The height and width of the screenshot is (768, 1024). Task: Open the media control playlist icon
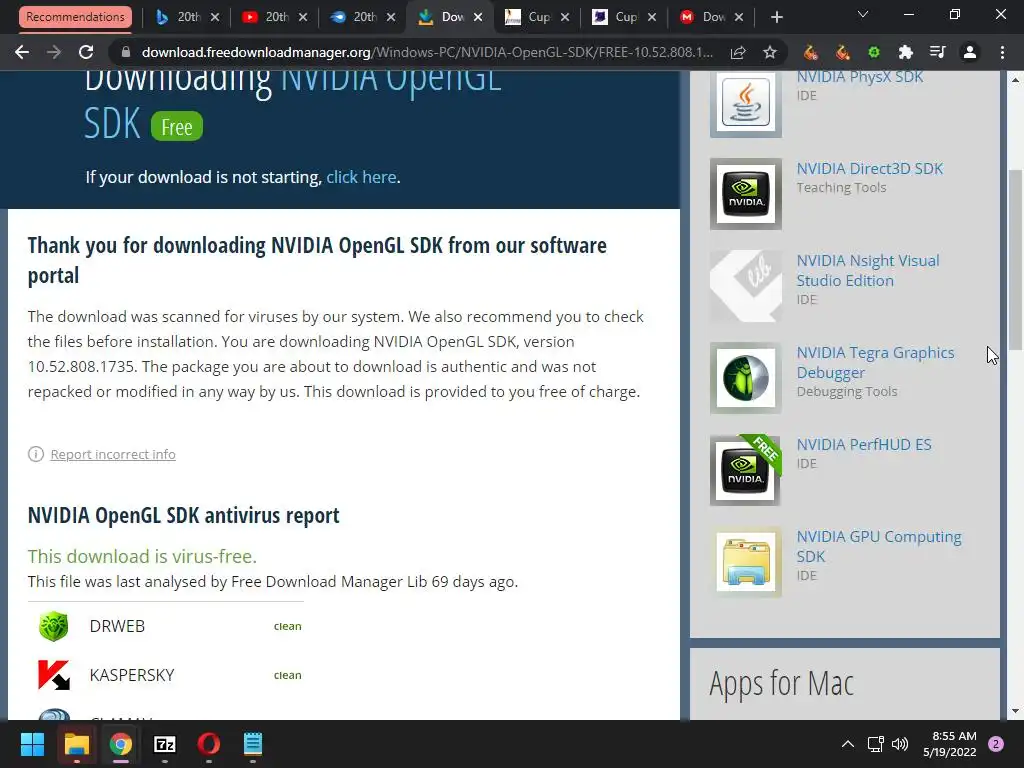938,52
